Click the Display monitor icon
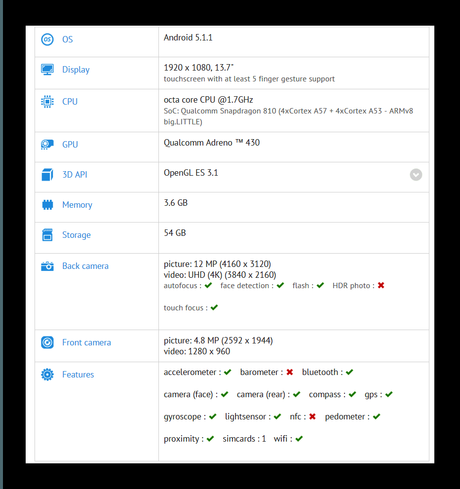460x489 pixels. [x=47, y=69]
